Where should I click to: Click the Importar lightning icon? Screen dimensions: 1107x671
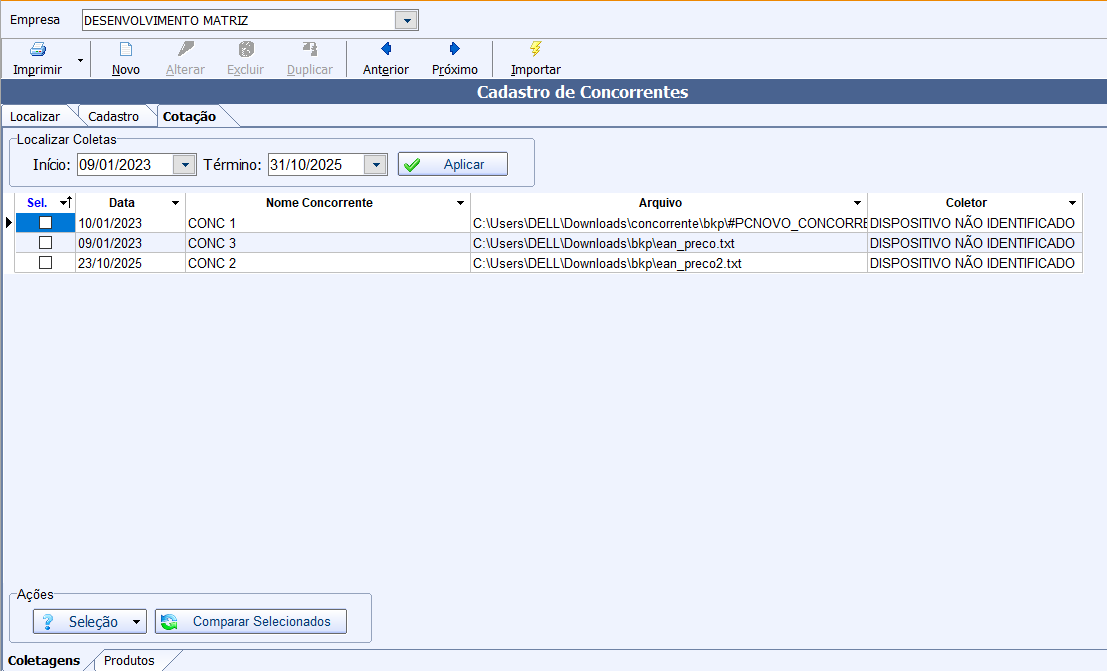coord(536,49)
